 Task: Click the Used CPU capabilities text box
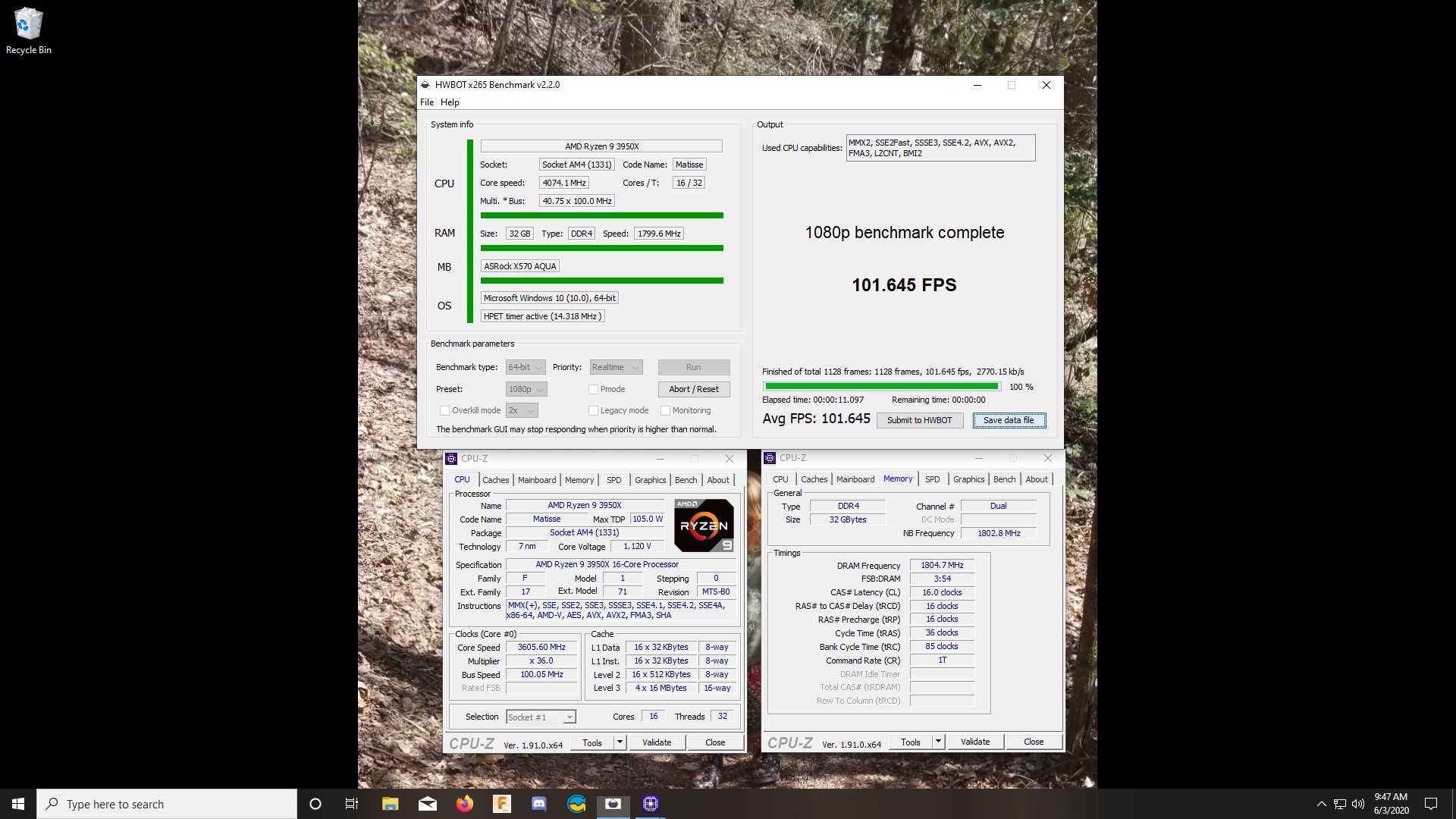(x=940, y=148)
